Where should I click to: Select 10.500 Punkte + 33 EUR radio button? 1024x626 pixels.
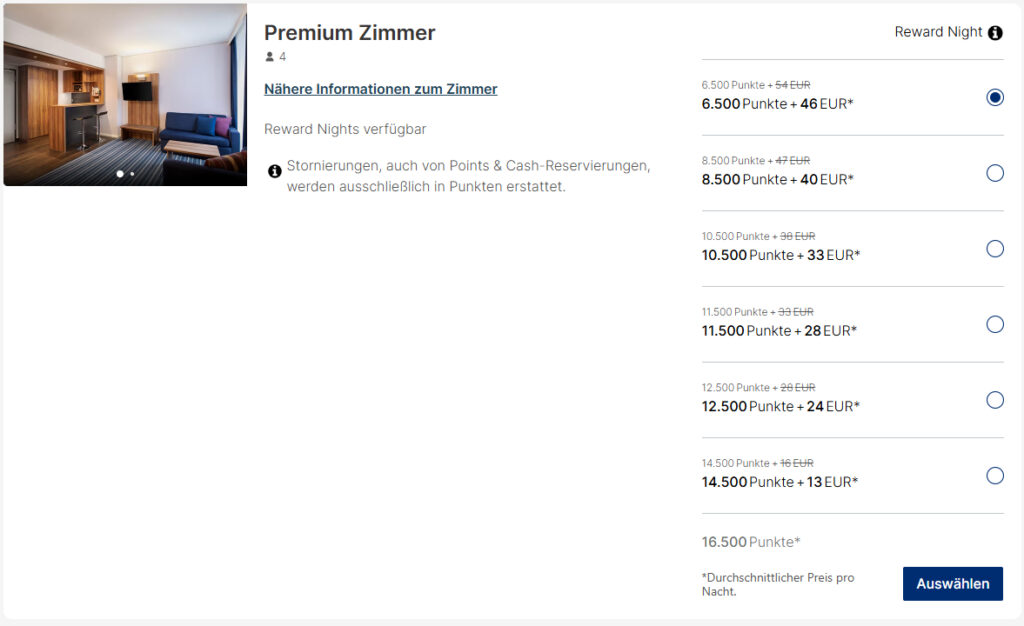995,249
